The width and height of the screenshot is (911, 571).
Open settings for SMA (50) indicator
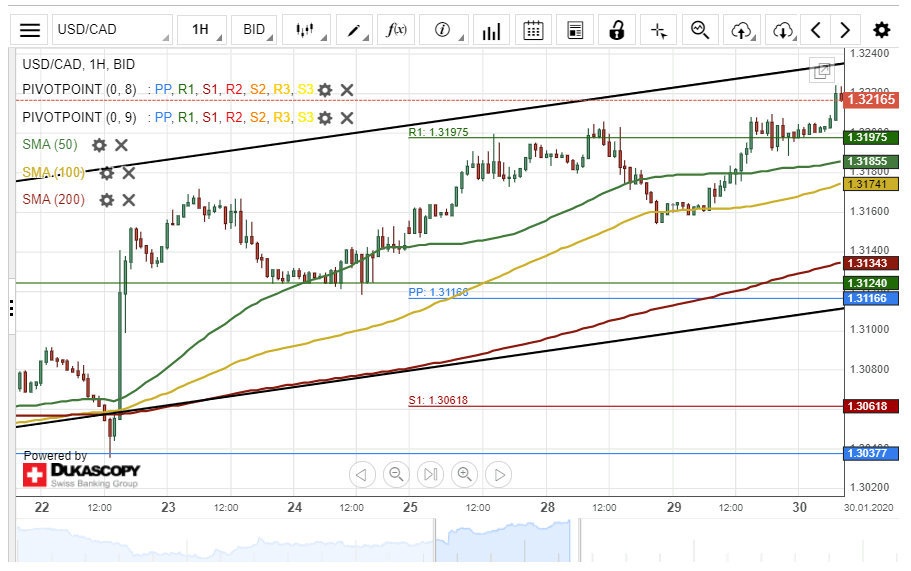99,145
